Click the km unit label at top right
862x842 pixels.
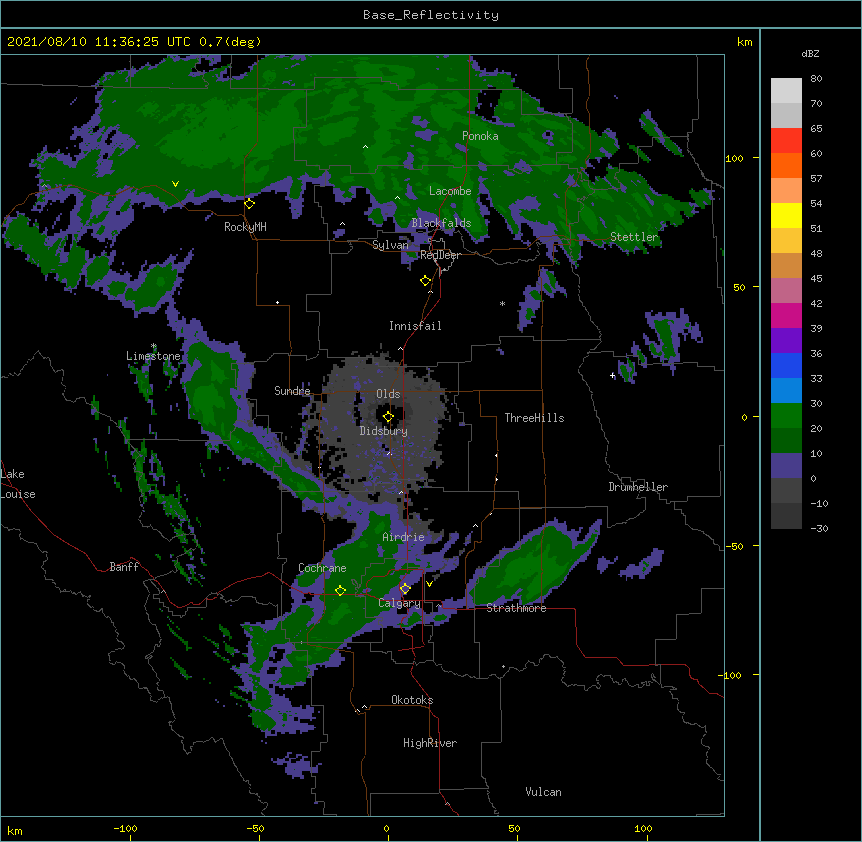click(744, 42)
